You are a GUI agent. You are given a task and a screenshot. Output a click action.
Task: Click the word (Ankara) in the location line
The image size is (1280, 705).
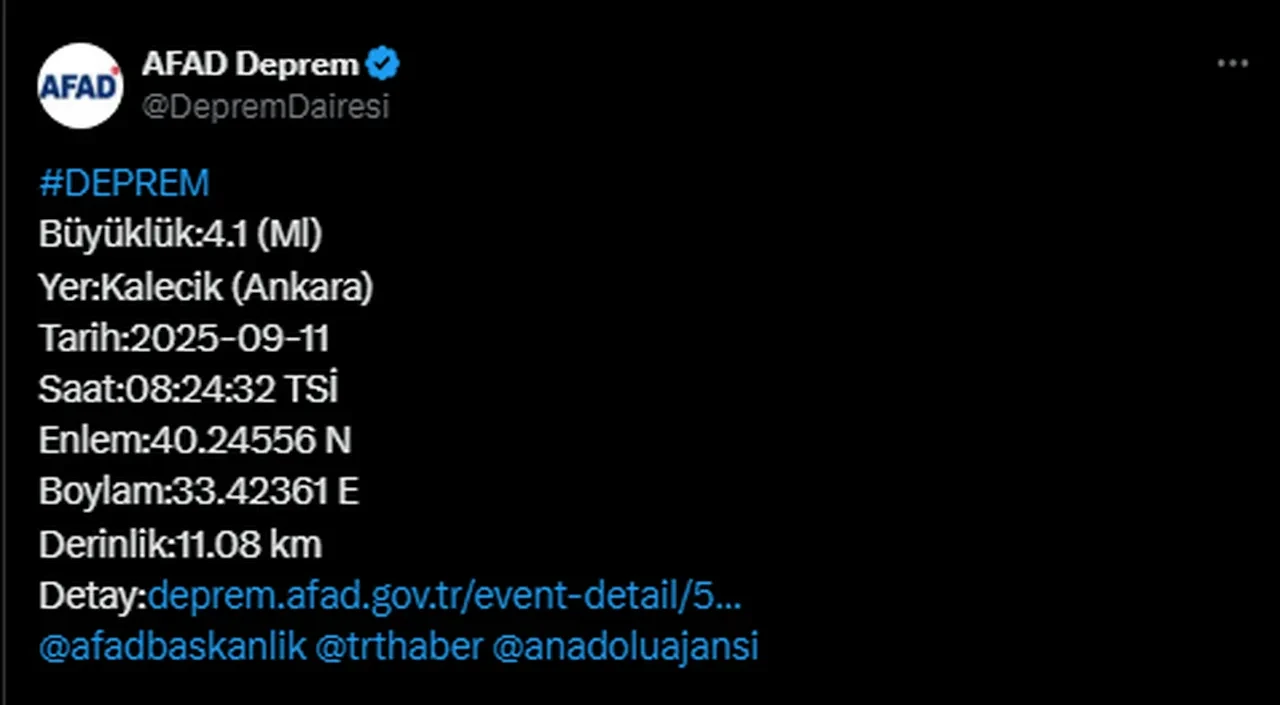coord(302,288)
